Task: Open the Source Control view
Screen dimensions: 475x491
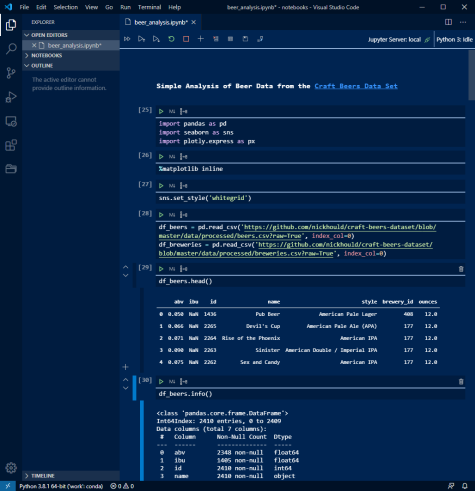Action: 11,73
